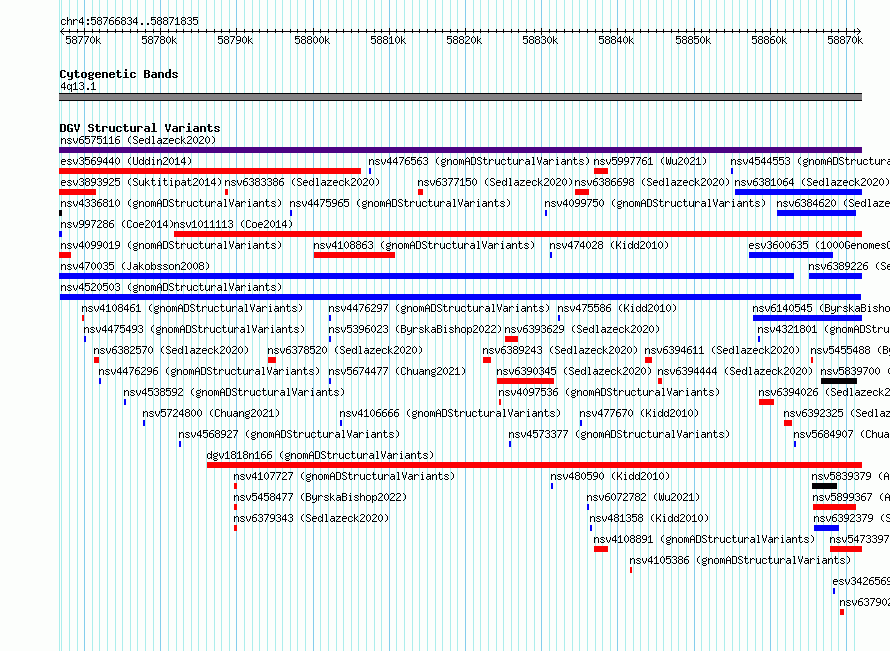The width and height of the screenshot is (890, 651).
Task: Click the nsv4108863 red variant bar
Action: point(354,255)
